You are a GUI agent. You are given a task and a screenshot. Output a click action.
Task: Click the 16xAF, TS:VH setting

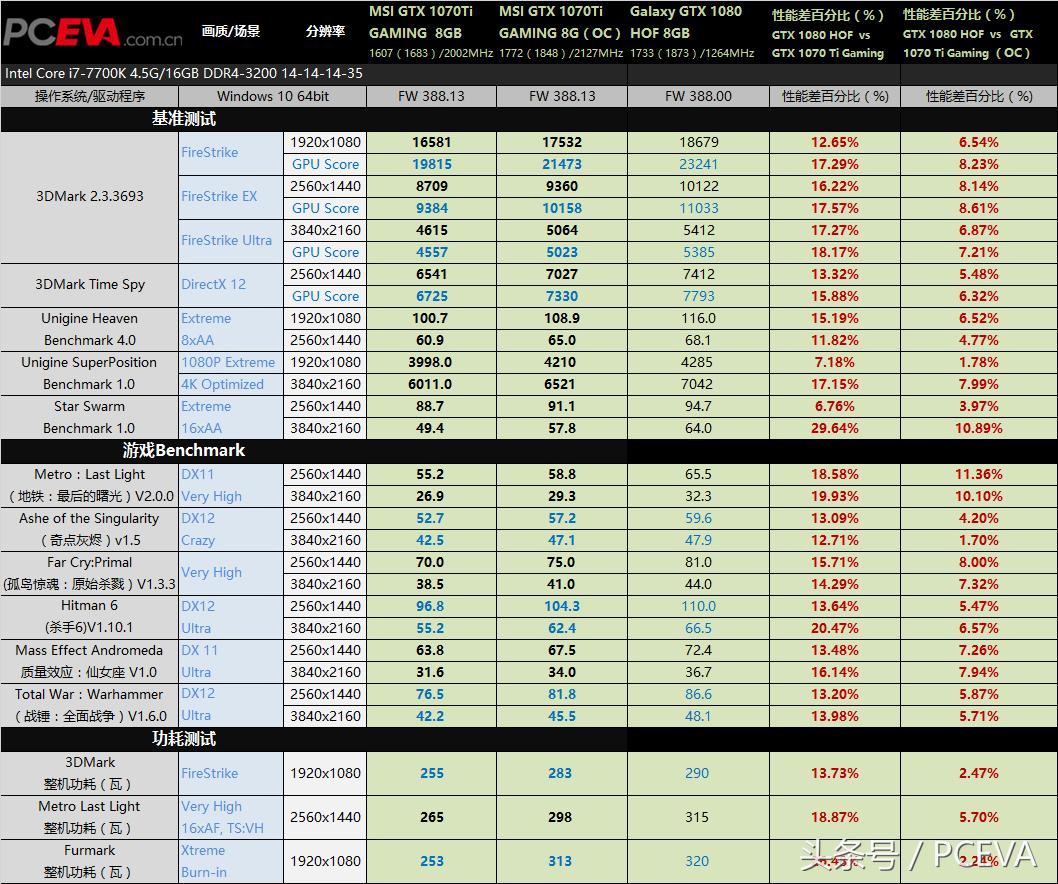(x=222, y=828)
